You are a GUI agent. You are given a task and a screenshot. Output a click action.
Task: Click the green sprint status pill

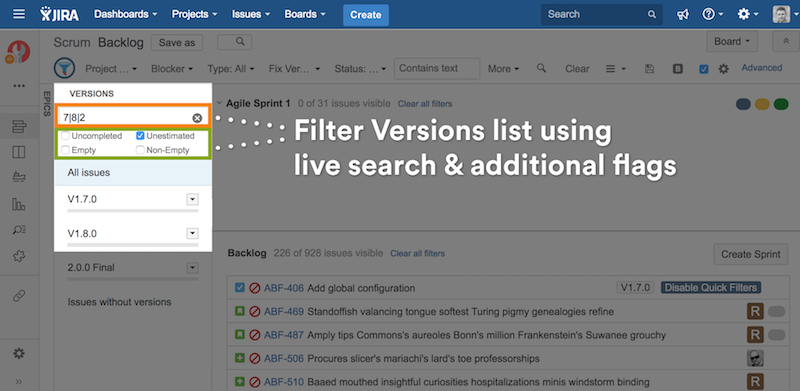point(781,104)
